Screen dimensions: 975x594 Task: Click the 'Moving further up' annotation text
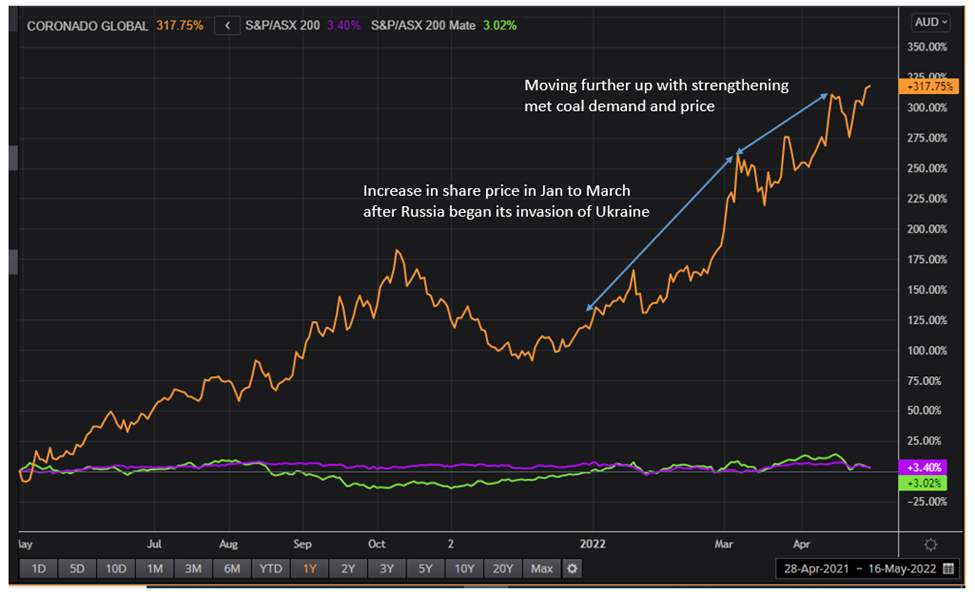(x=656, y=96)
